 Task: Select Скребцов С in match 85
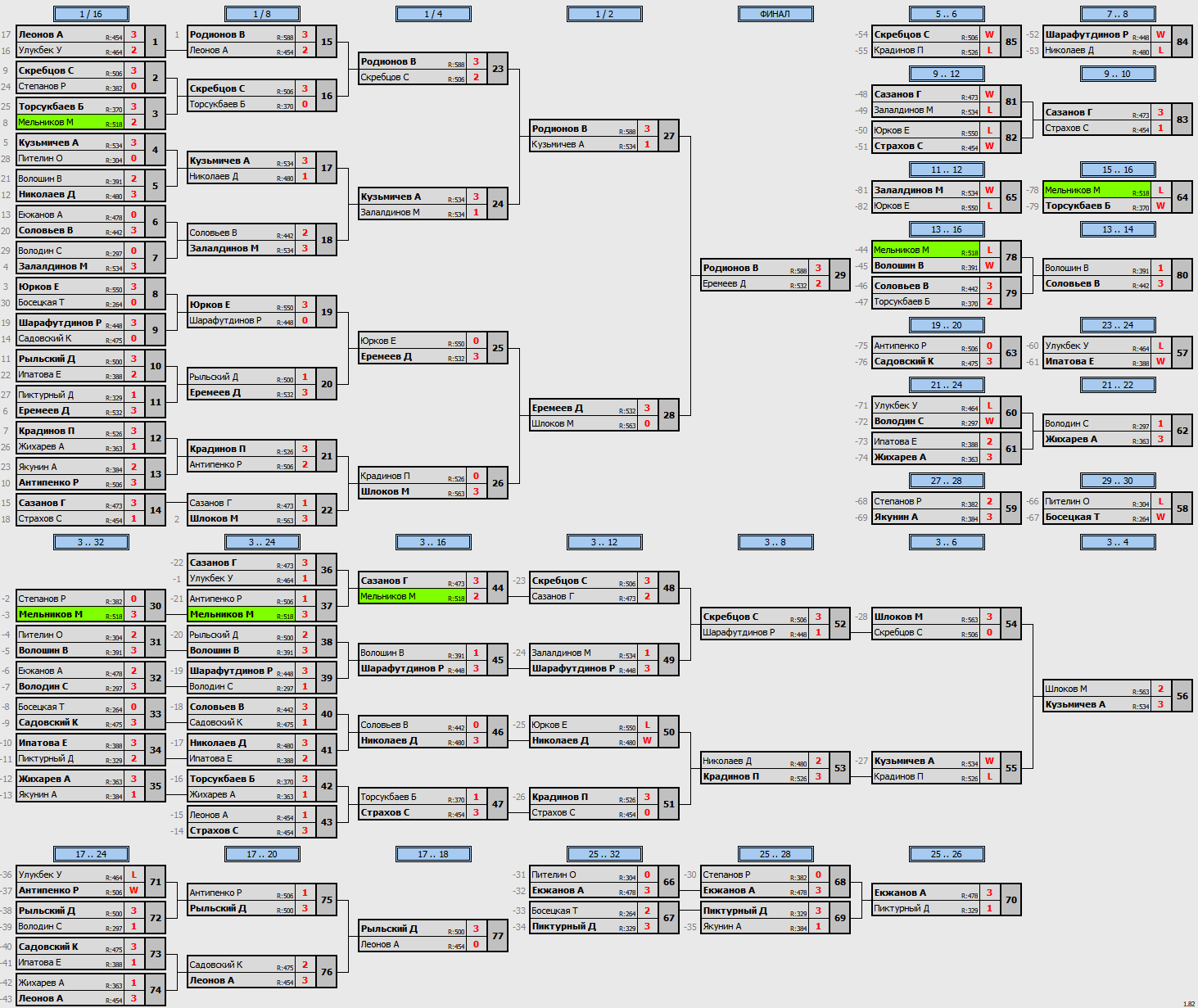(x=925, y=34)
